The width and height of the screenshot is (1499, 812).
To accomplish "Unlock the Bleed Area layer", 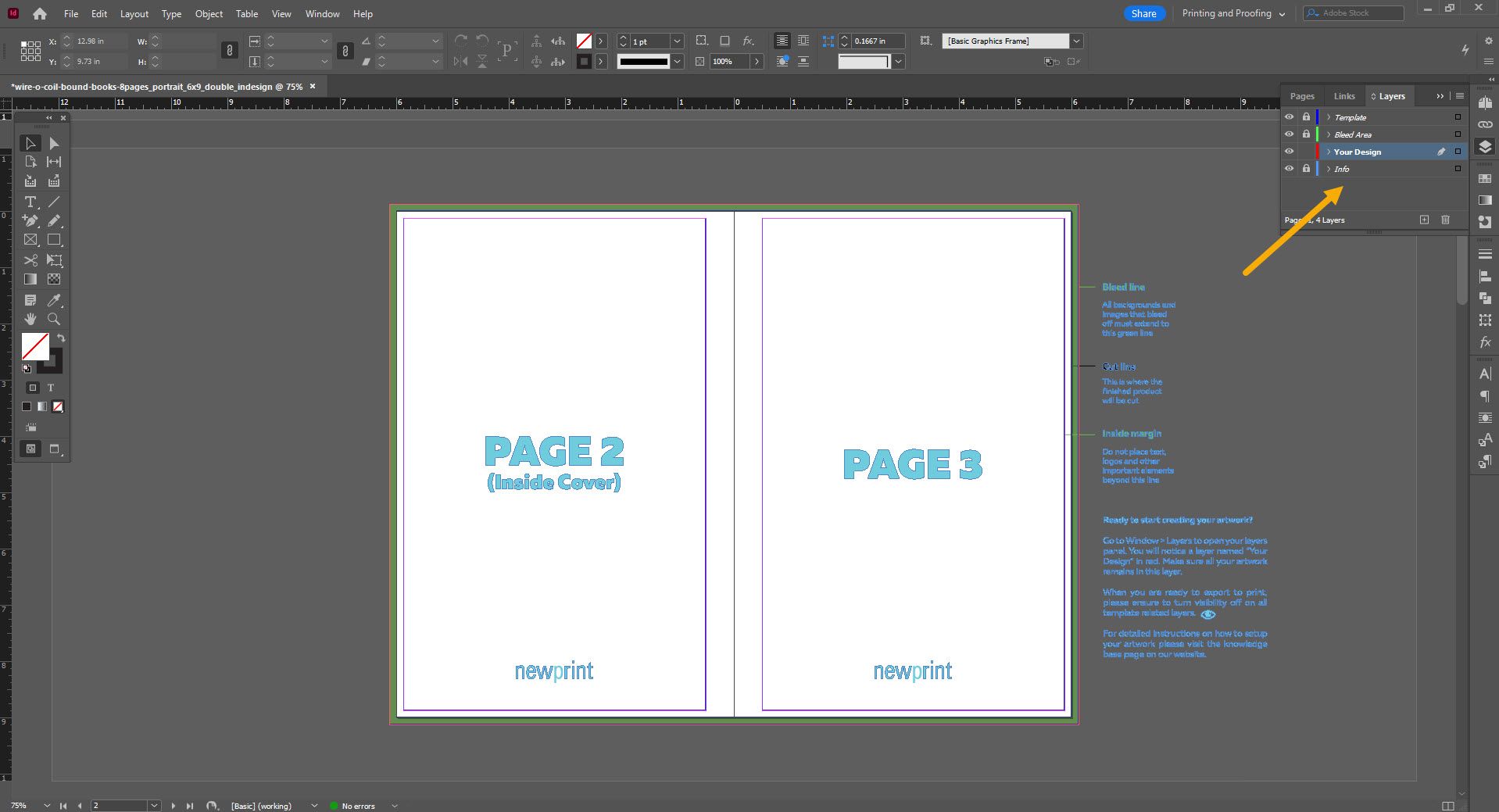I will pyautogui.click(x=1307, y=134).
